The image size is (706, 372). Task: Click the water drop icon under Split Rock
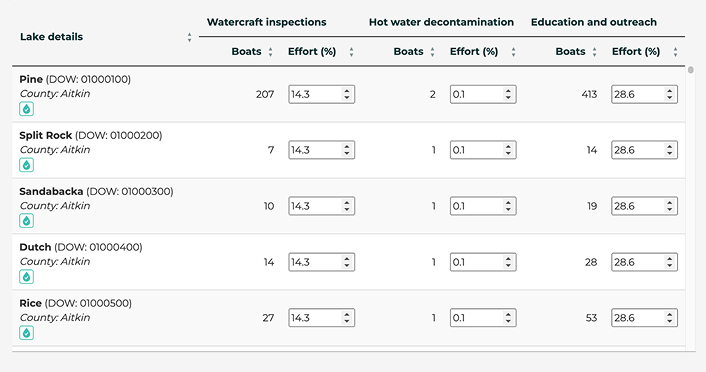27,165
